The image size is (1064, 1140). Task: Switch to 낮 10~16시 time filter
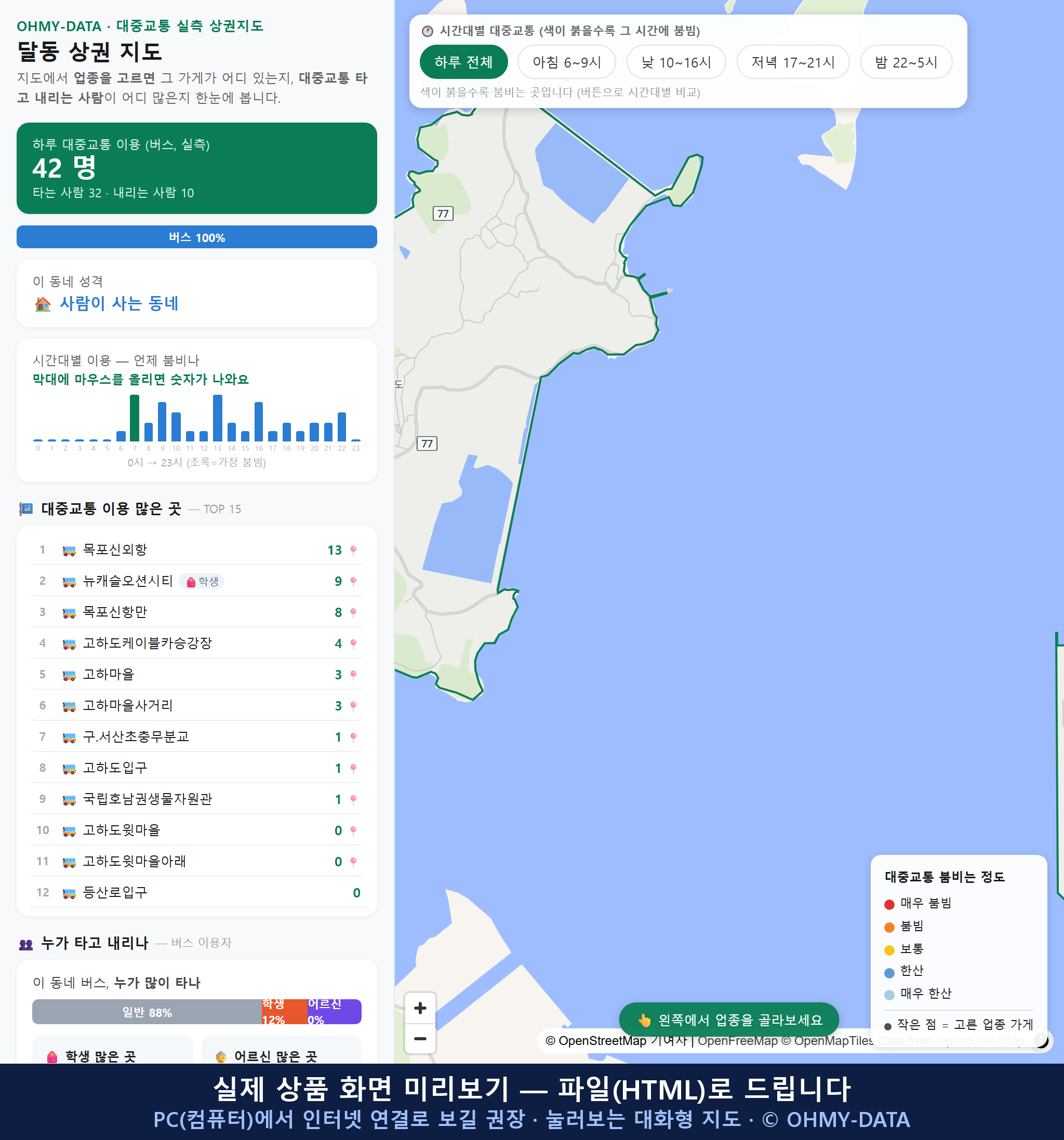(676, 62)
